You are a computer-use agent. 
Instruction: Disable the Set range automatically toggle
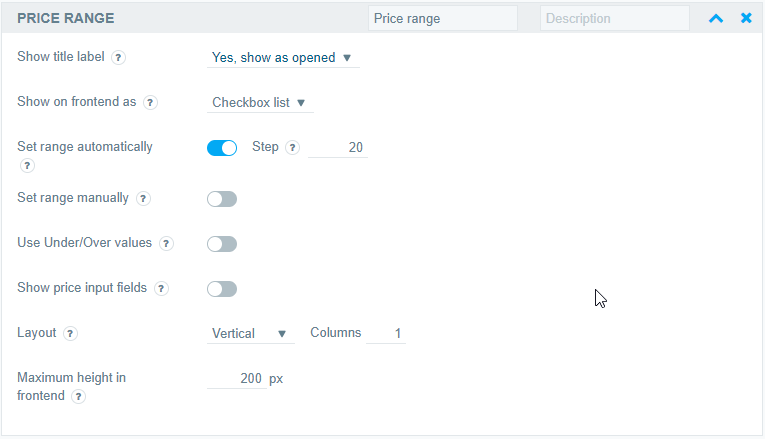(x=222, y=148)
